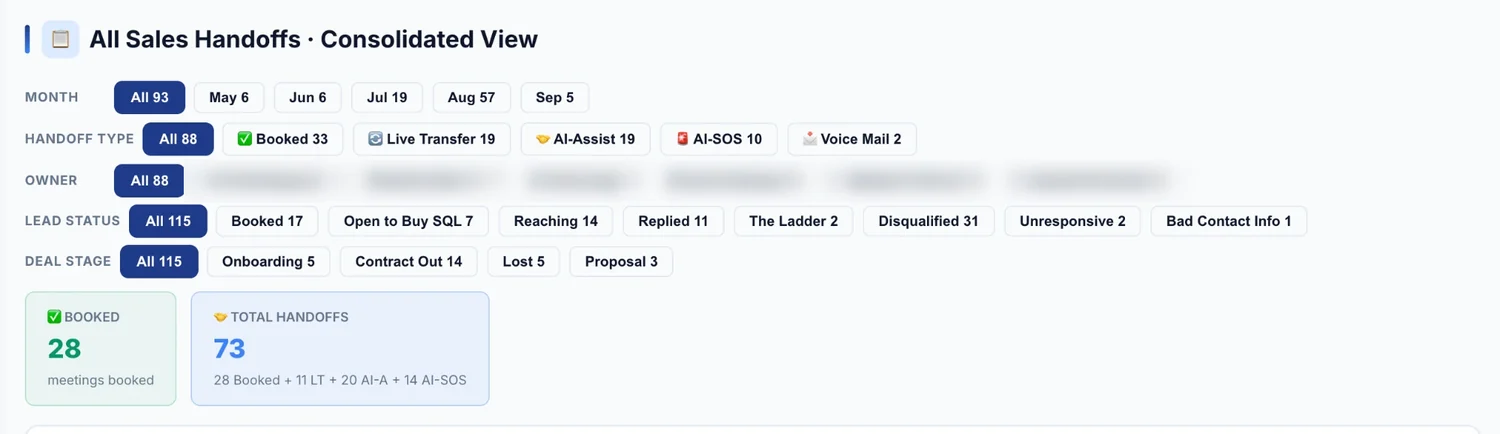
Task: Filter lead status to Replied 11
Action: tap(673, 221)
